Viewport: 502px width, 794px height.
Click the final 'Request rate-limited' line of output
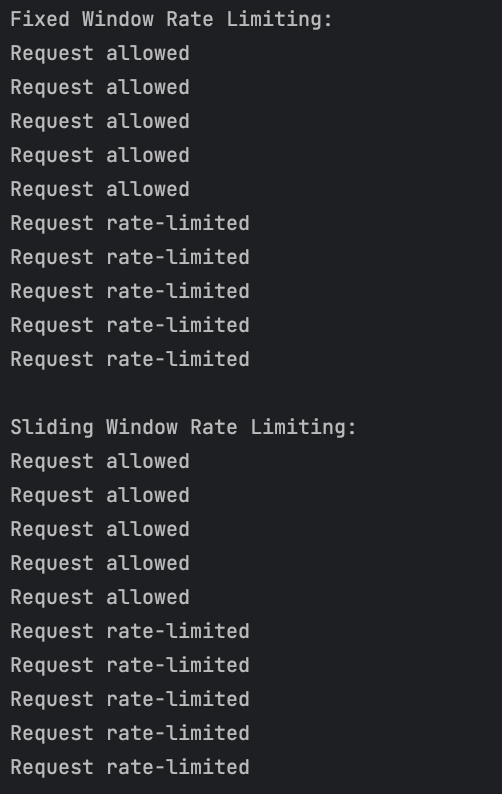tap(130, 767)
